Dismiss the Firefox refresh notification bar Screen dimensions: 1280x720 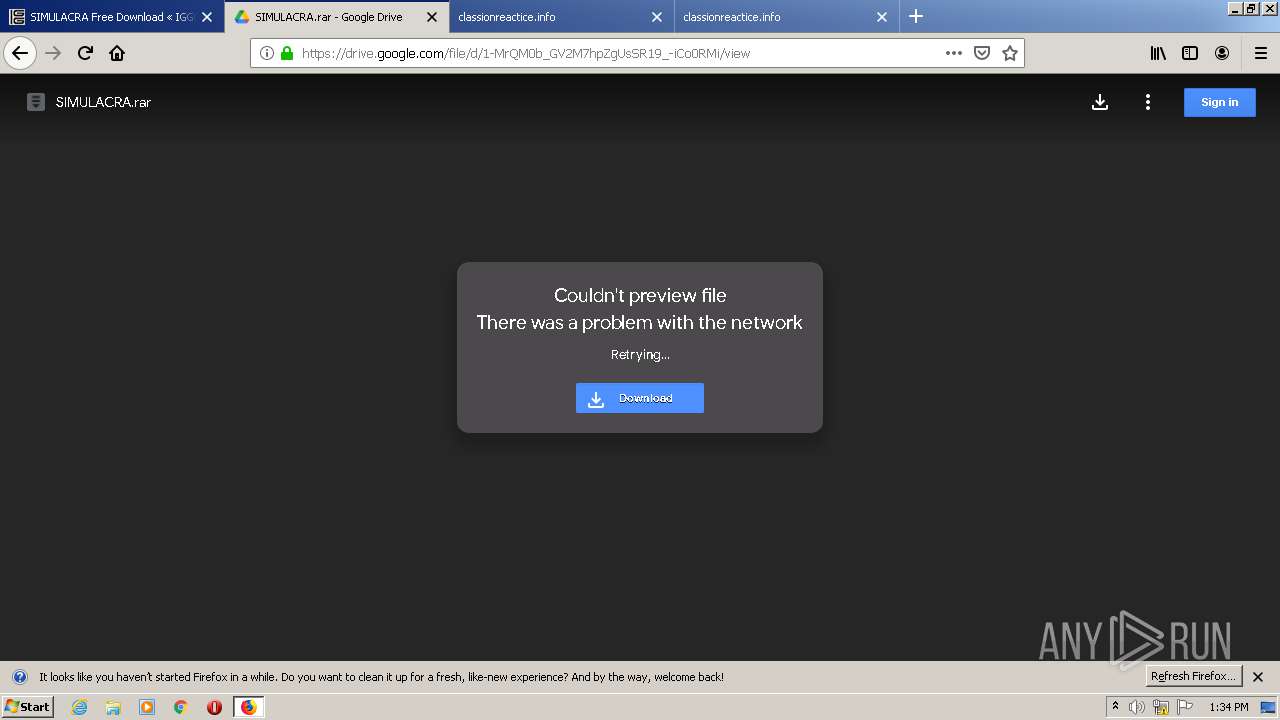click(x=1258, y=677)
